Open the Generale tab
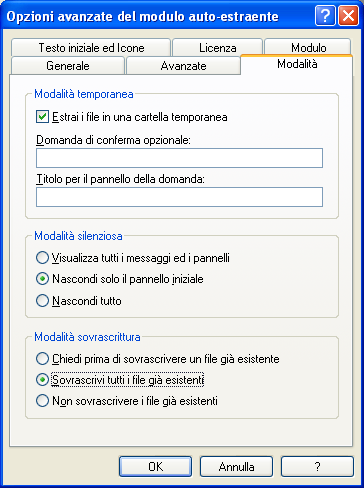 [68, 65]
